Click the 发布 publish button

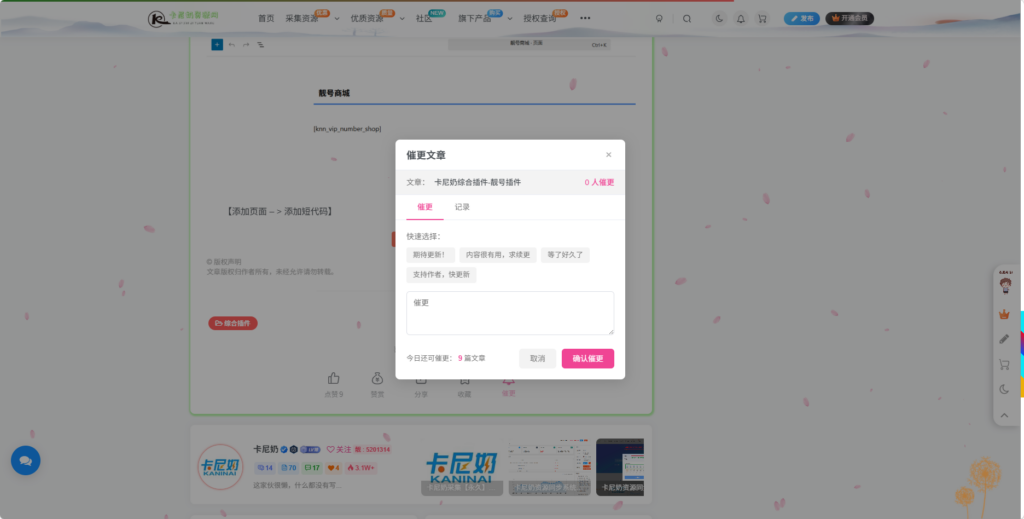802,18
